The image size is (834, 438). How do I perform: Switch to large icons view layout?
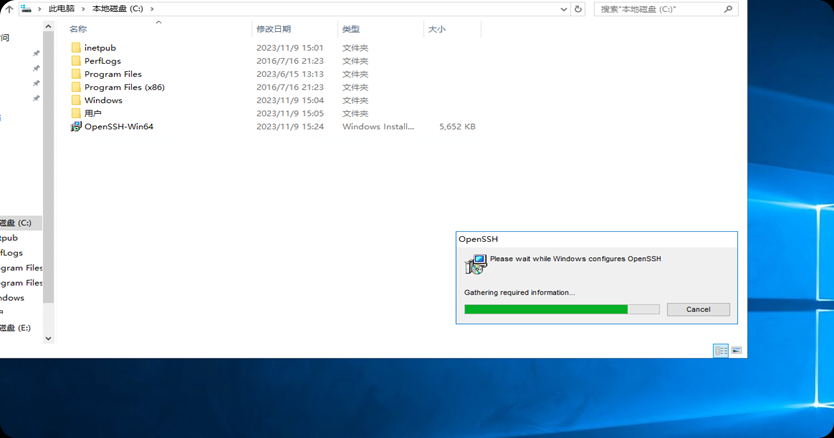tap(736, 350)
